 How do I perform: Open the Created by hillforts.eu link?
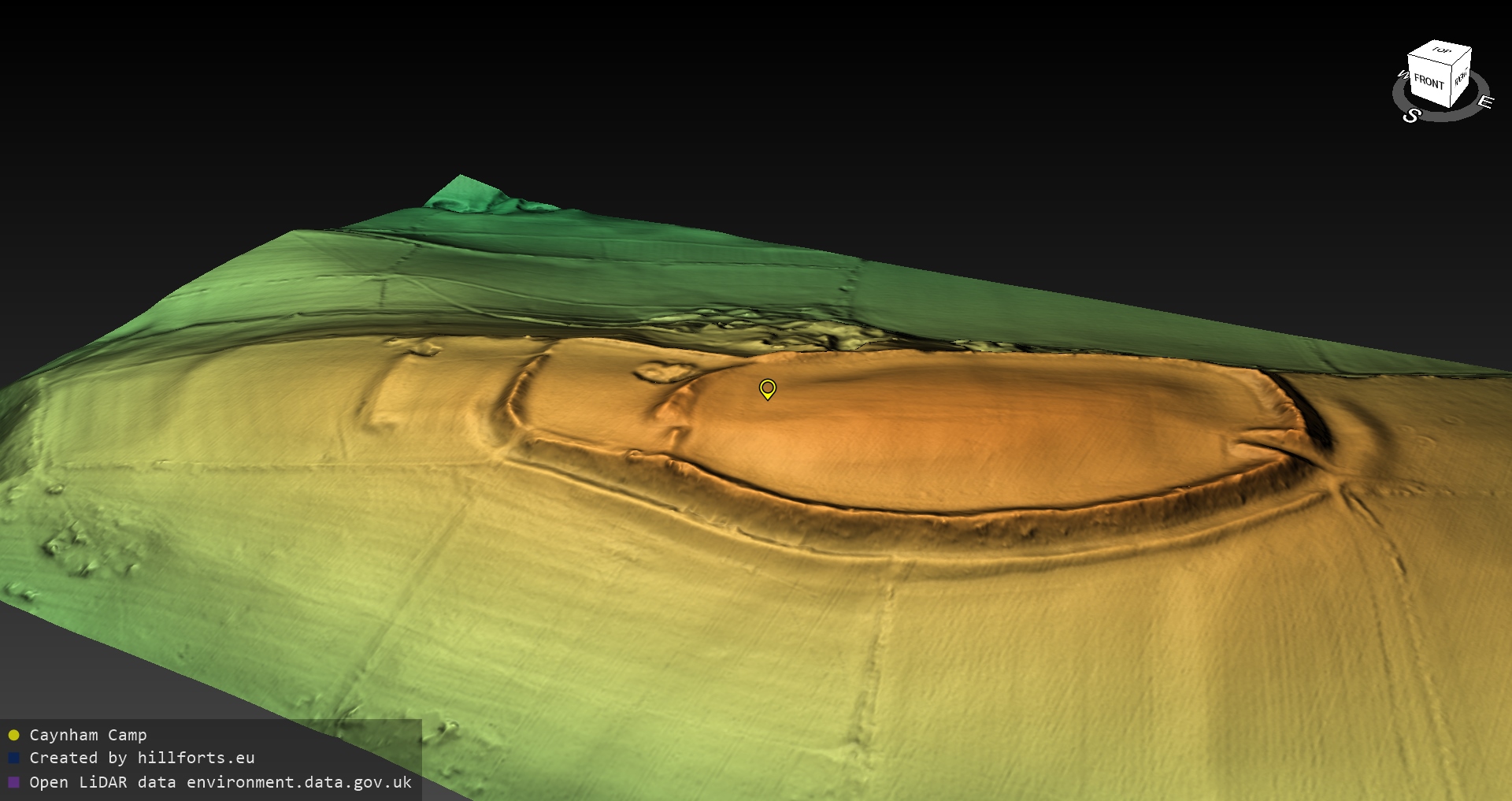click(142, 758)
